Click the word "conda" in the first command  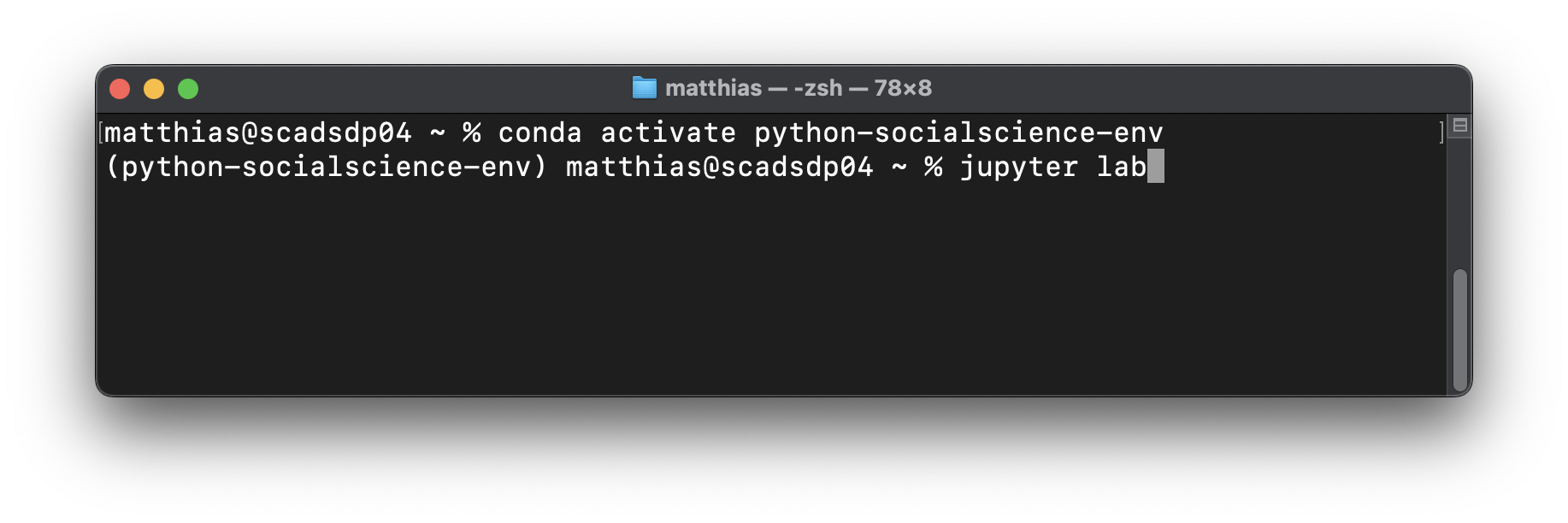[539, 132]
